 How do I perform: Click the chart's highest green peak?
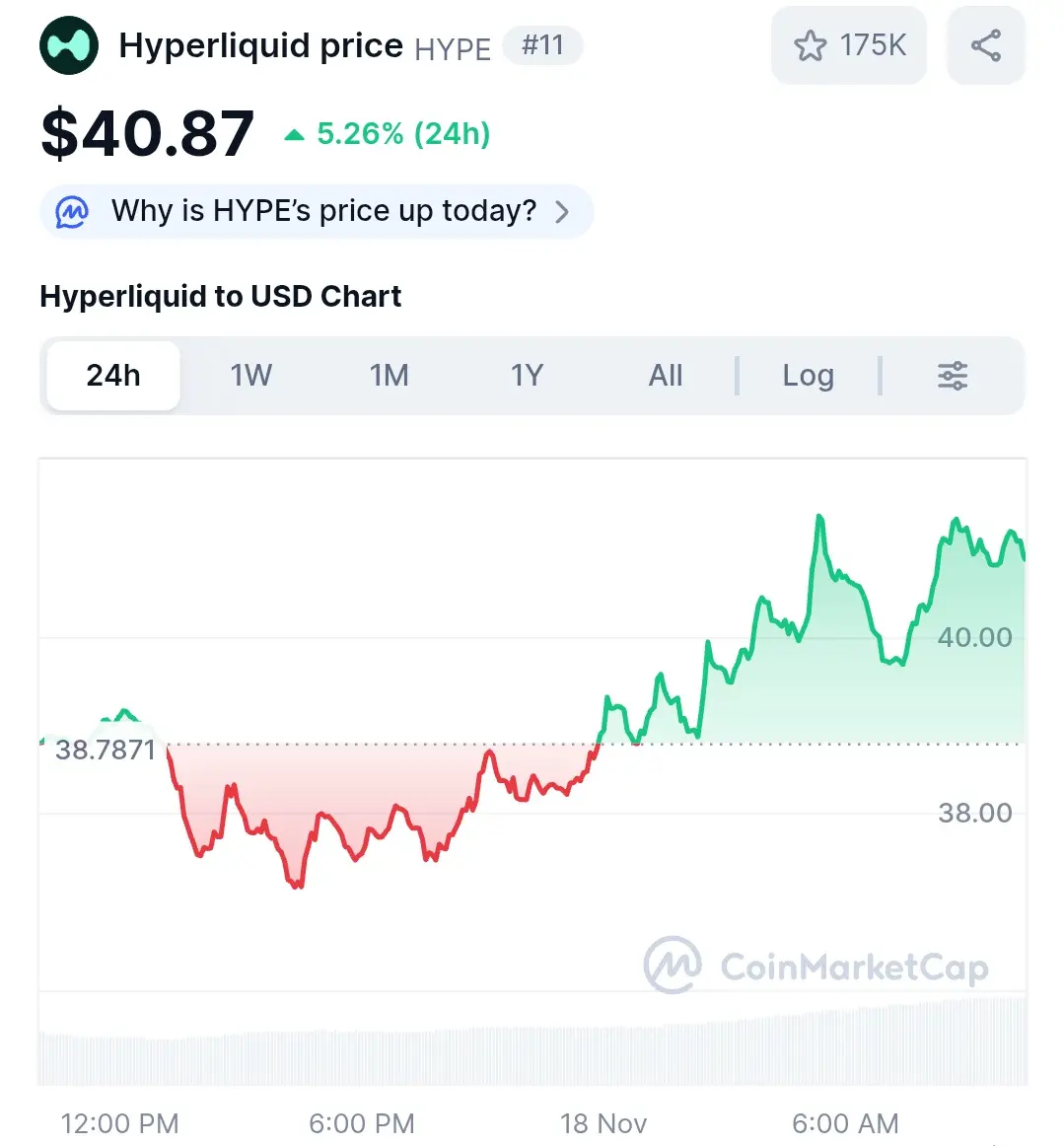819,517
